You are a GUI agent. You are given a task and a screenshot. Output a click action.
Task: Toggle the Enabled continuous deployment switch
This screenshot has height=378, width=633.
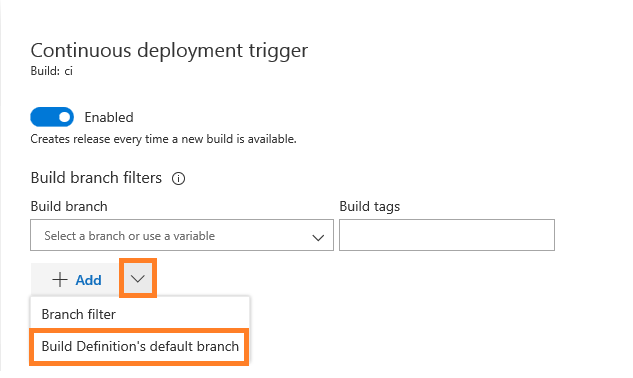click(52, 117)
